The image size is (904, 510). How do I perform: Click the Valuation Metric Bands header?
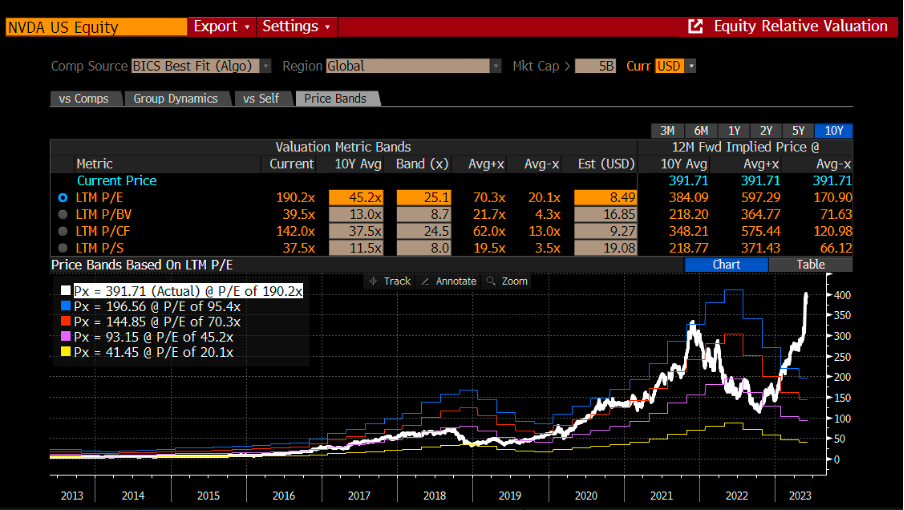click(x=343, y=147)
